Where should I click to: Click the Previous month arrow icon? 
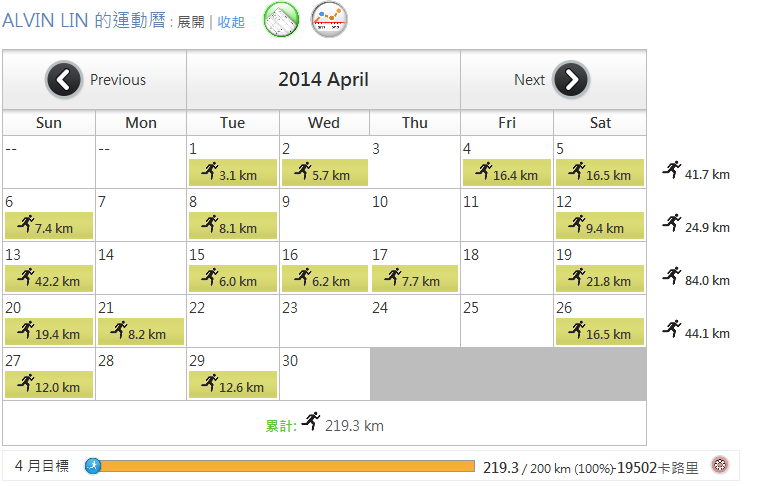click(64, 80)
